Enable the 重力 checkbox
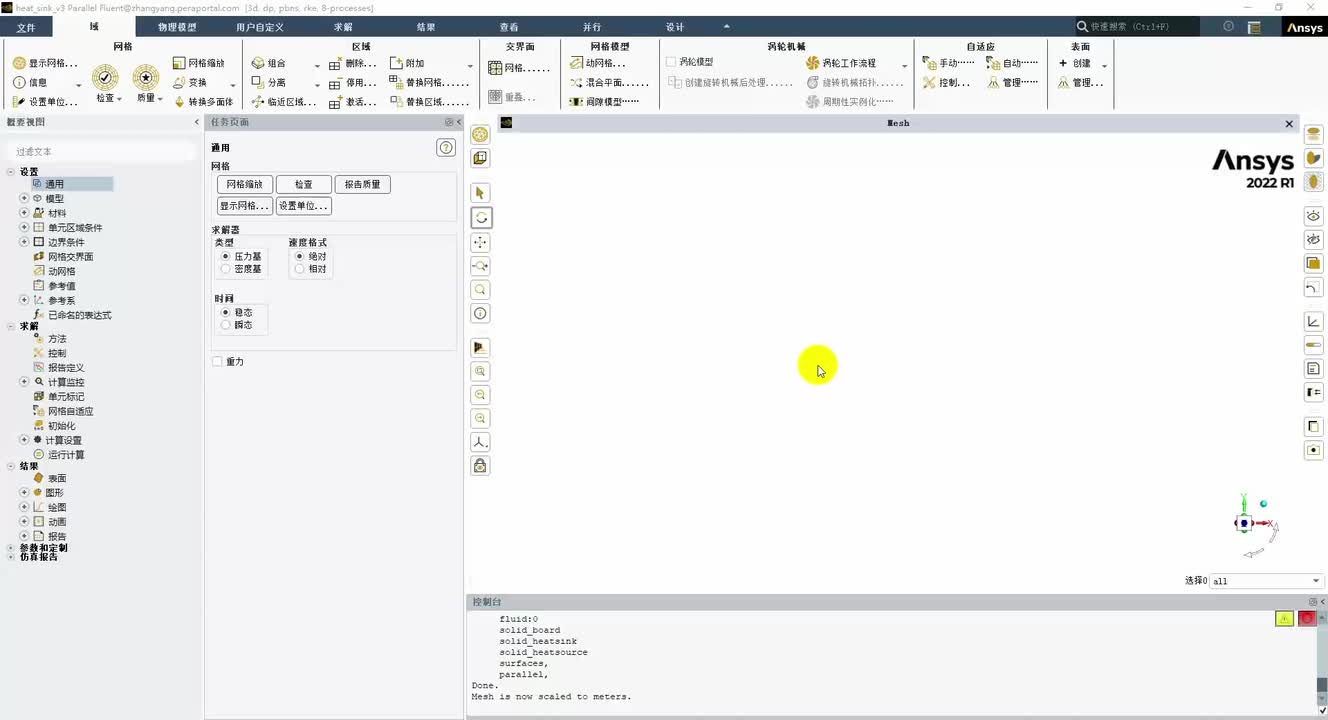 pyautogui.click(x=217, y=362)
